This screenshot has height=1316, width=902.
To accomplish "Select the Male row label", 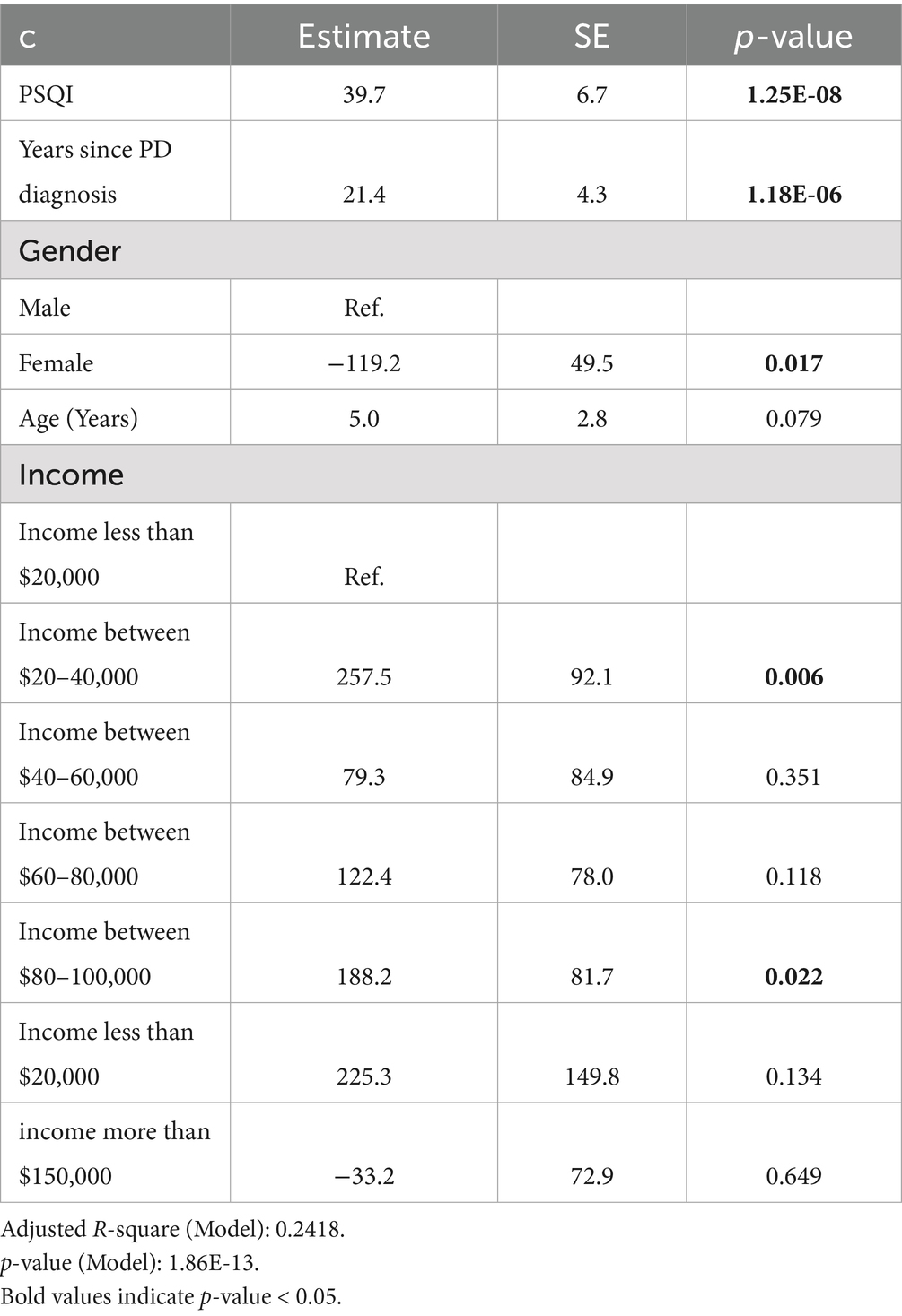I will [x=45, y=308].
